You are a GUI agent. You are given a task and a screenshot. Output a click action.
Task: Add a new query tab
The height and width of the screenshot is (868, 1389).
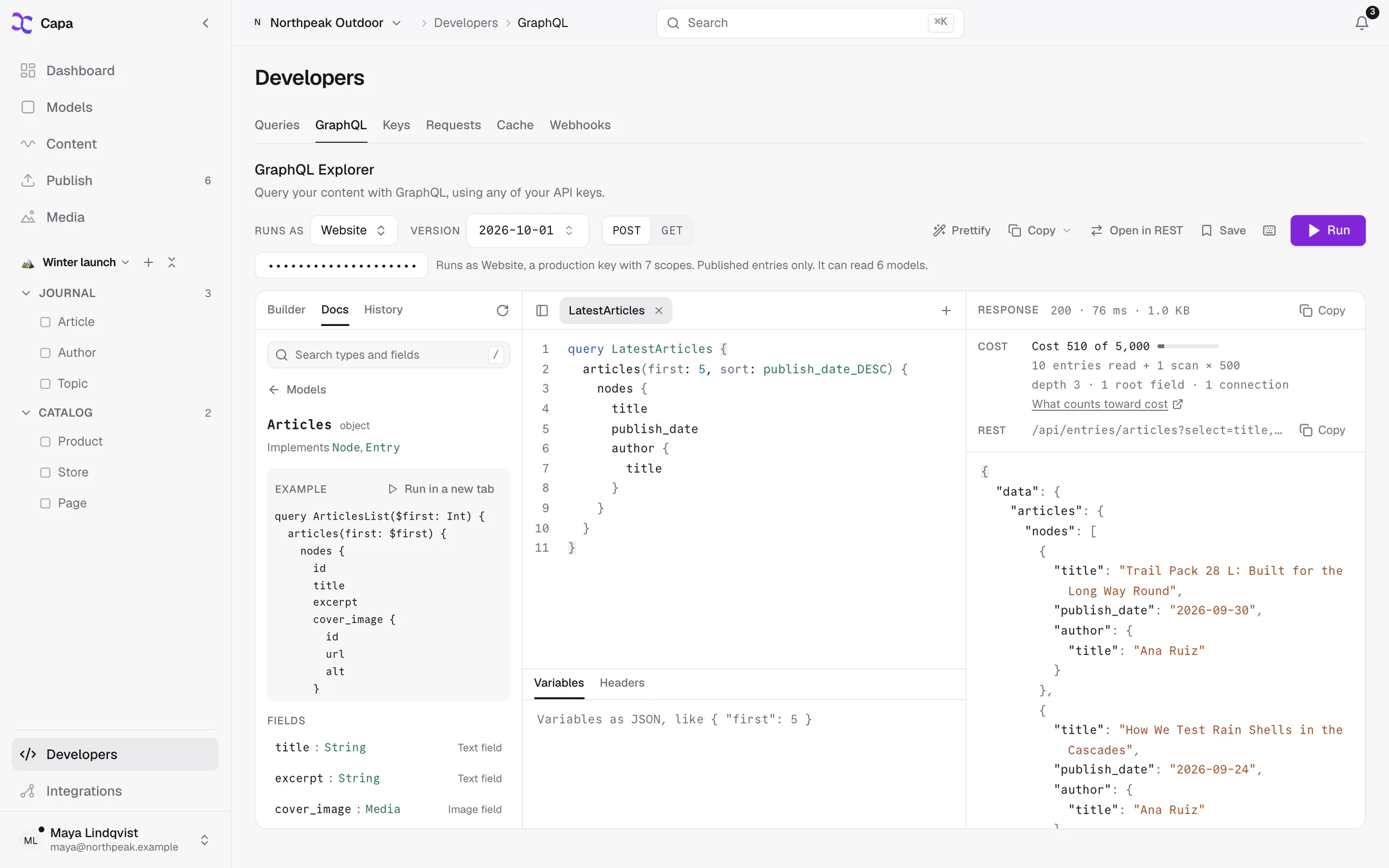(x=946, y=311)
